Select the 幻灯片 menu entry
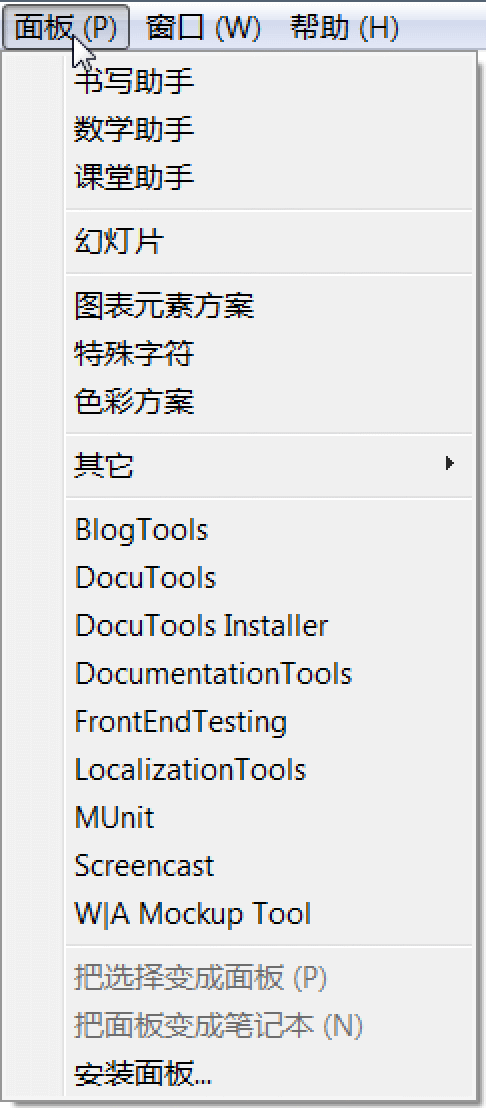The width and height of the screenshot is (488, 1110). (269, 243)
